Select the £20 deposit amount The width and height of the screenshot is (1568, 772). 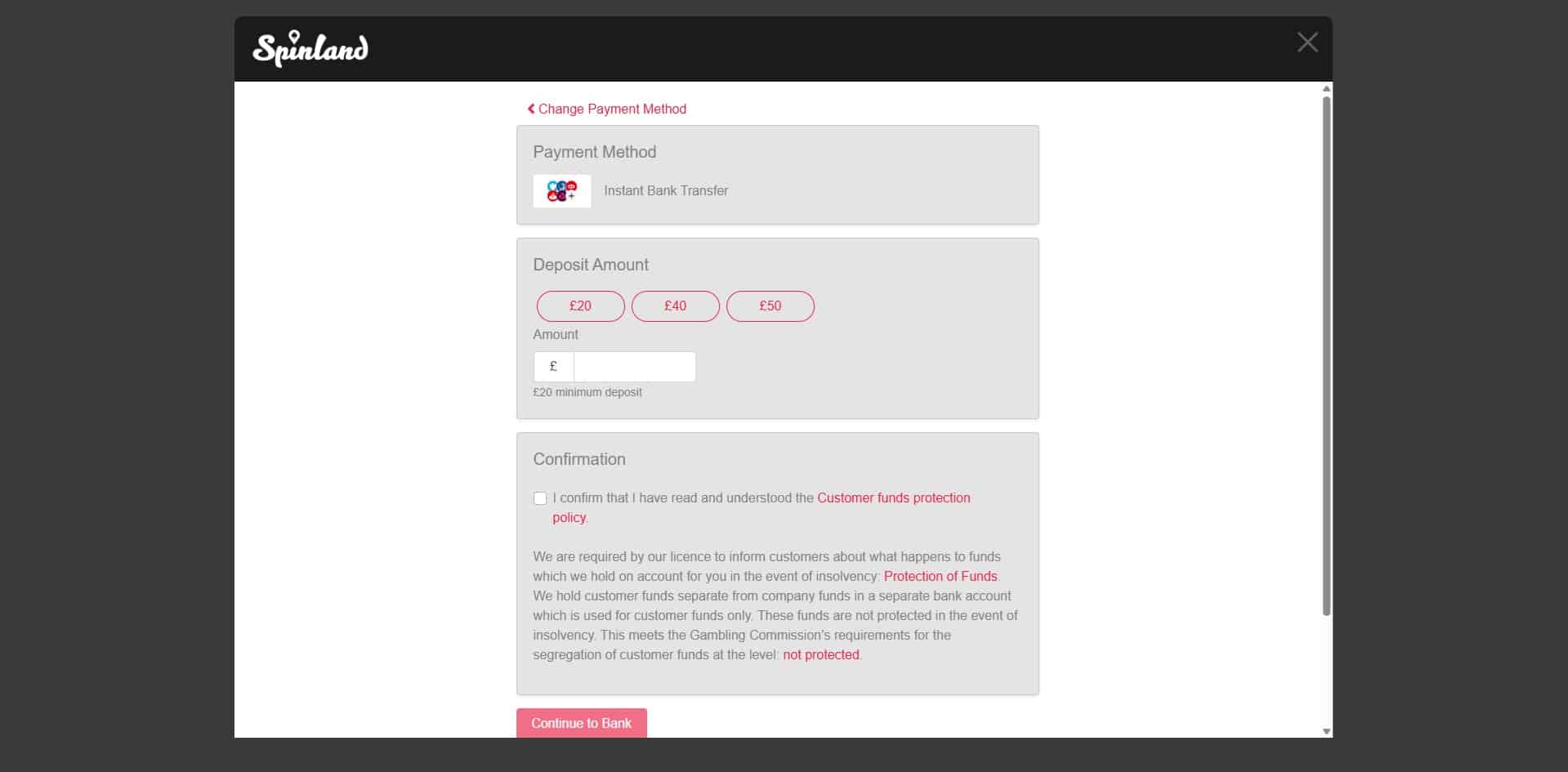coord(580,306)
